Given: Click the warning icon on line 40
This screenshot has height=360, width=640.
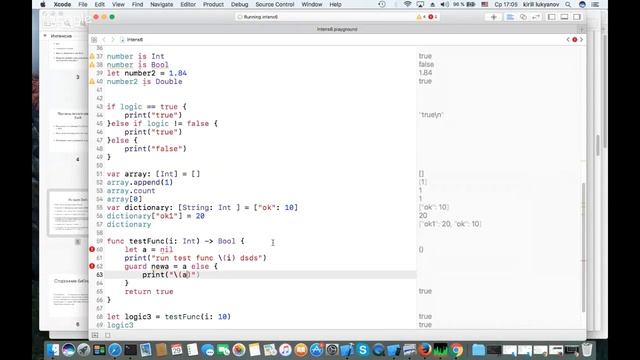Looking at the screenshot, I should coord(92,81).
